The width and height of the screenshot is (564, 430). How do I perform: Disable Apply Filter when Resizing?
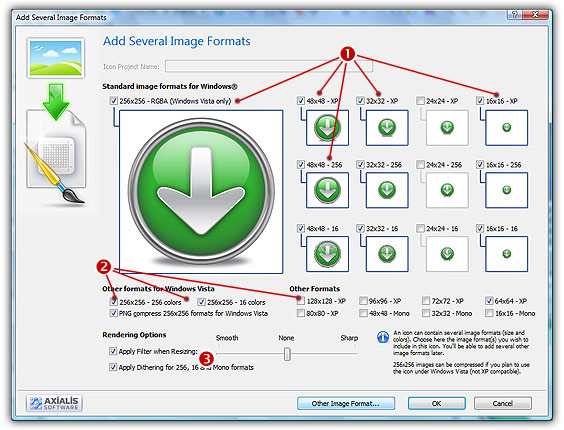(x=113, y=351)
